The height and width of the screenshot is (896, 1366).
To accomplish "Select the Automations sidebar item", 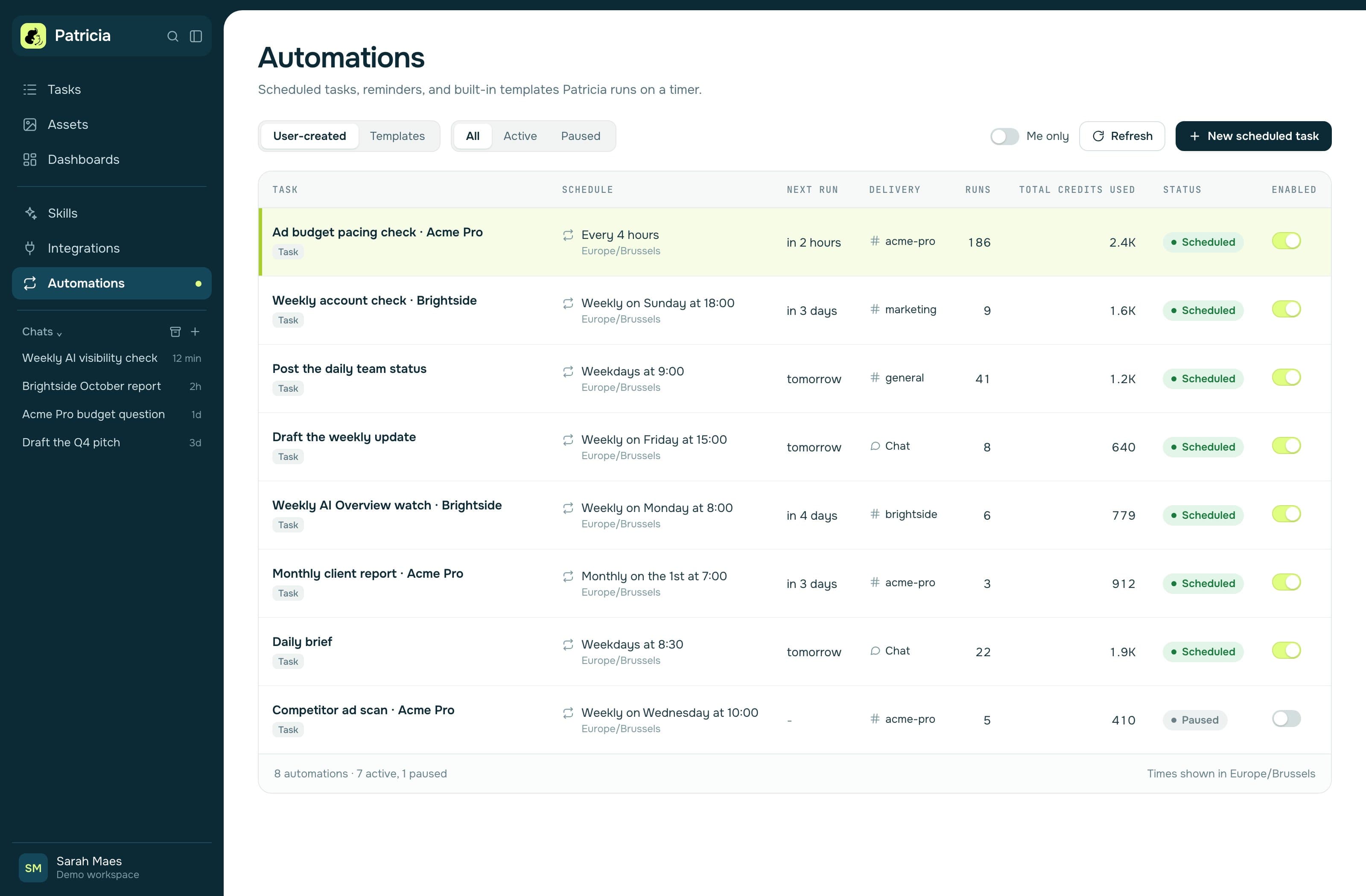I will click(112, 283).
